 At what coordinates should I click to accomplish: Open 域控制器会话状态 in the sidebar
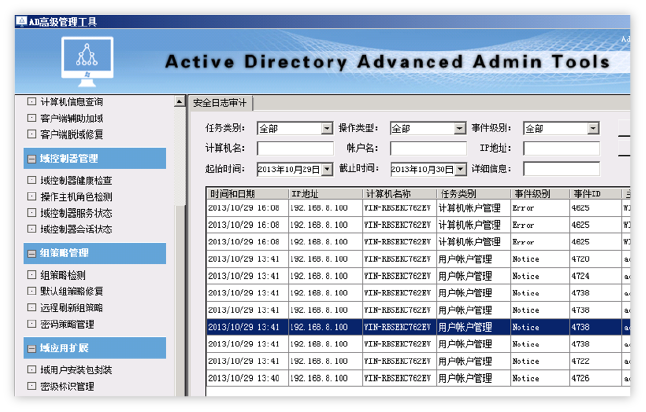tap(76, 229)
